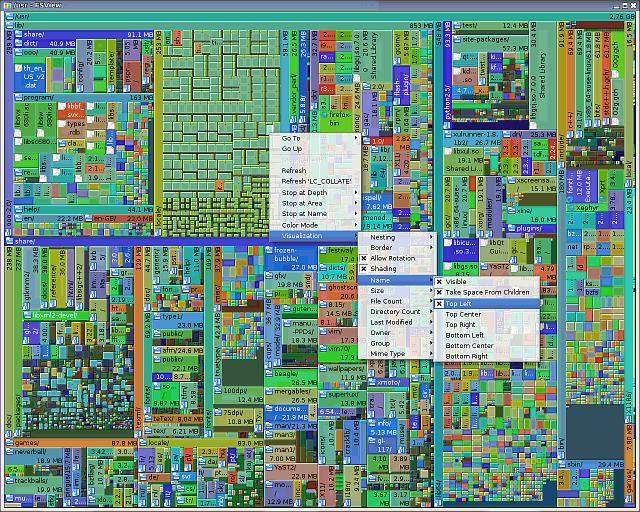This screenshot has width=640, height=512.
Task: Click the file icon on libbf_svx tile
Action: click(x=62, y=107)
